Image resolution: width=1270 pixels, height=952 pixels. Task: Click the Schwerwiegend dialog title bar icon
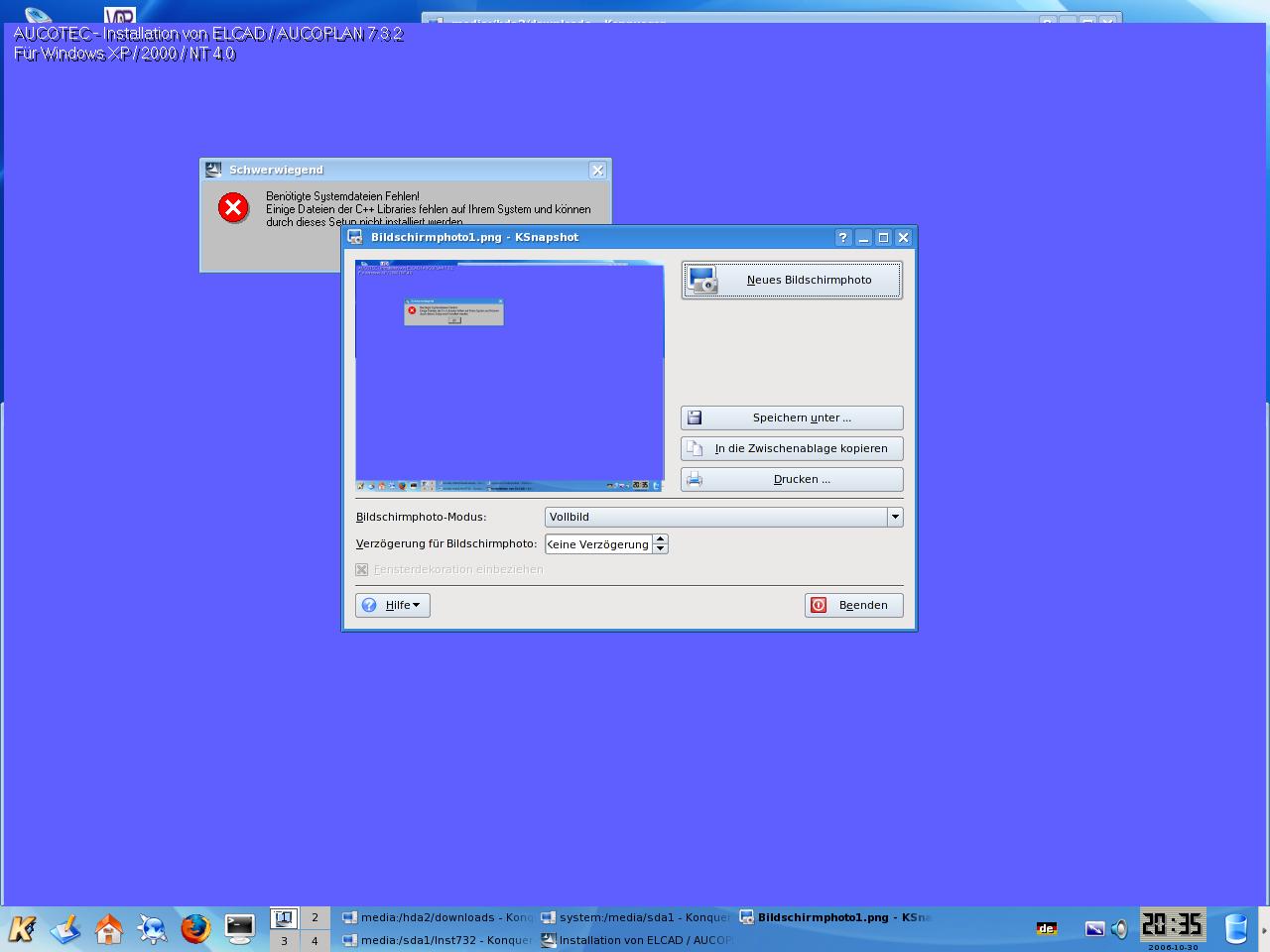pos(212,170)
